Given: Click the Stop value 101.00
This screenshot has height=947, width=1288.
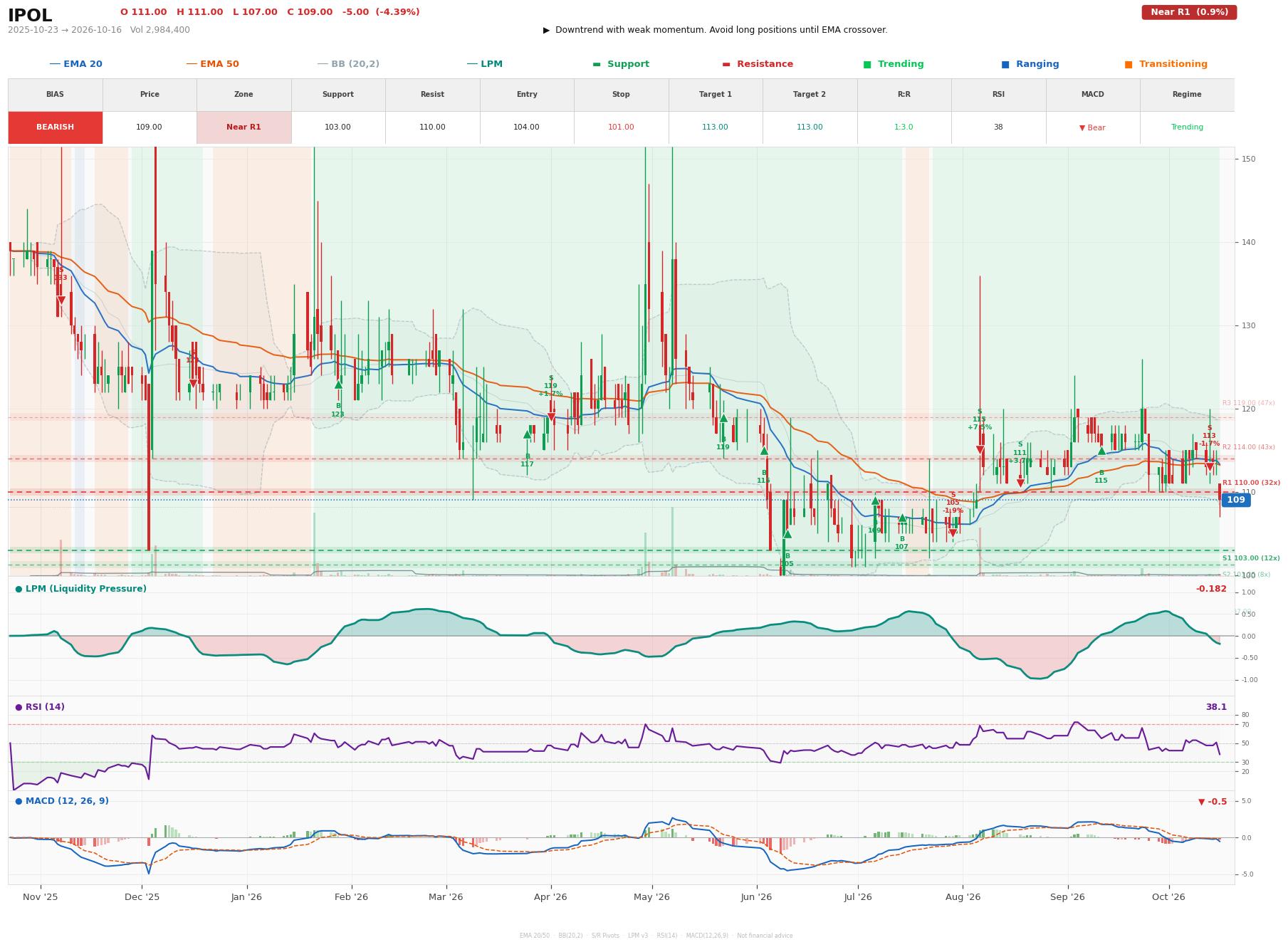Looking at the screenshot, I should [x=621, y=127].
